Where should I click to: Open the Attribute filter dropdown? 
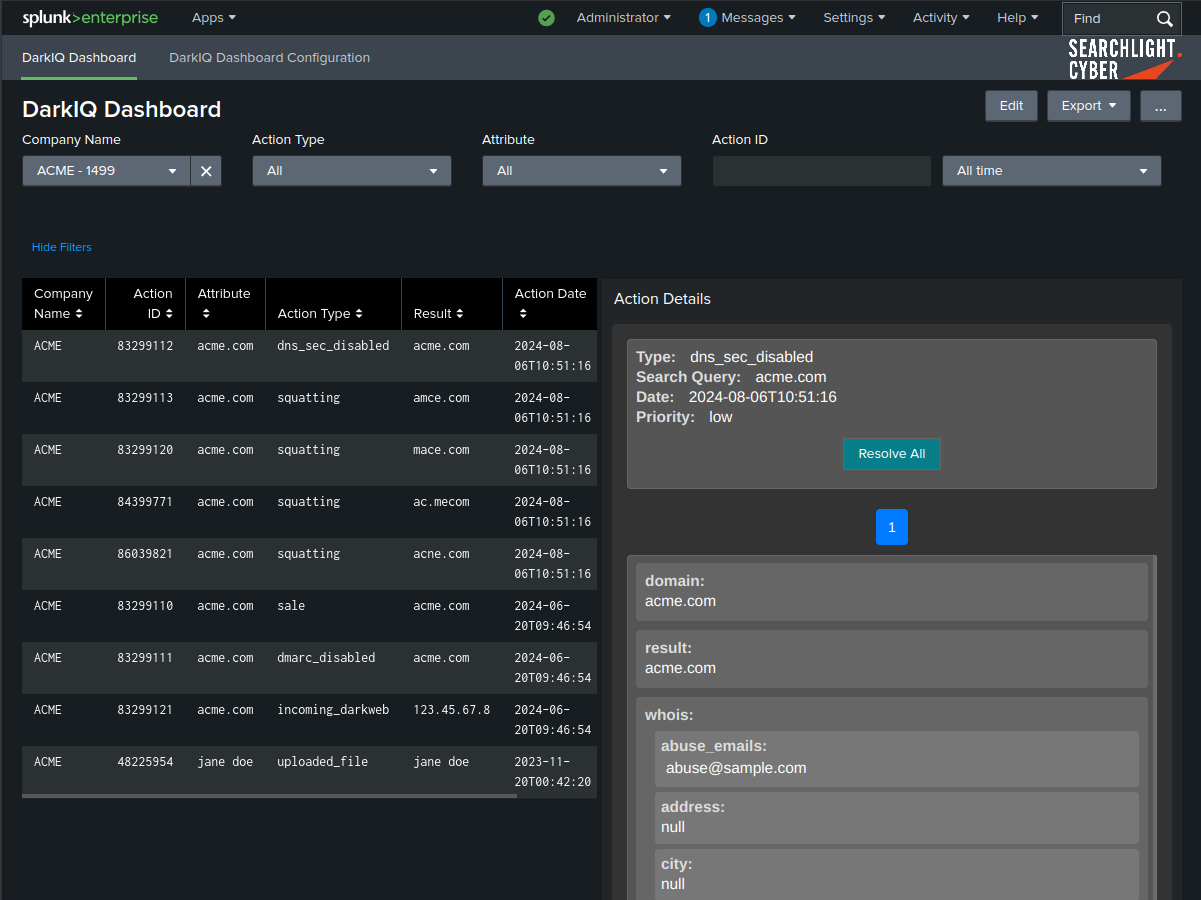tap(581, 171)
